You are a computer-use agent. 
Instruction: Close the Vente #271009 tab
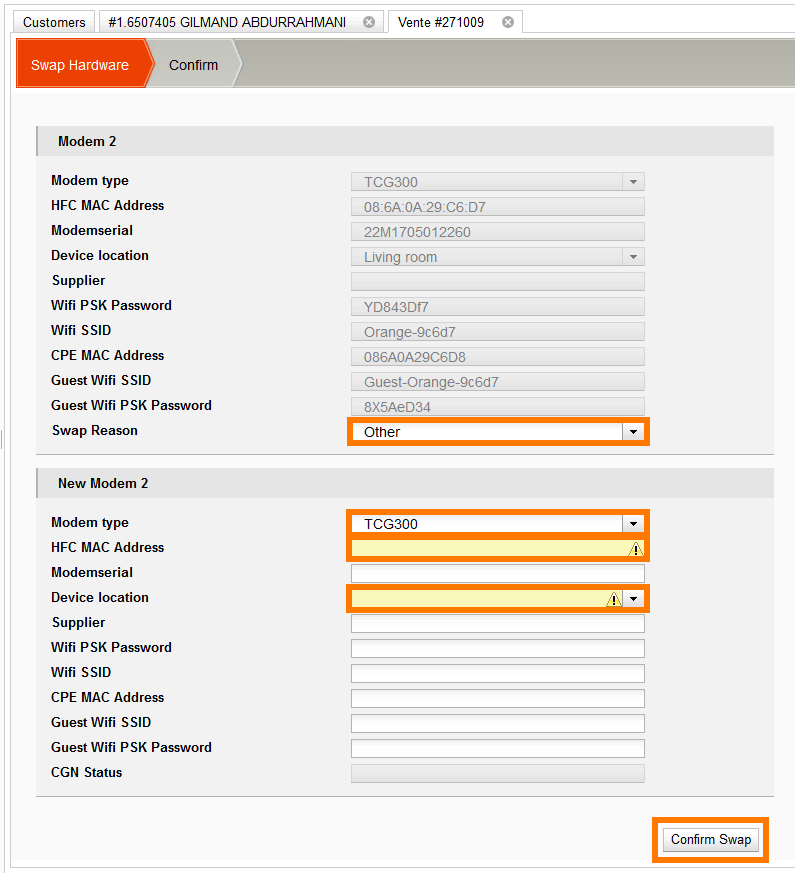(508, 22)
